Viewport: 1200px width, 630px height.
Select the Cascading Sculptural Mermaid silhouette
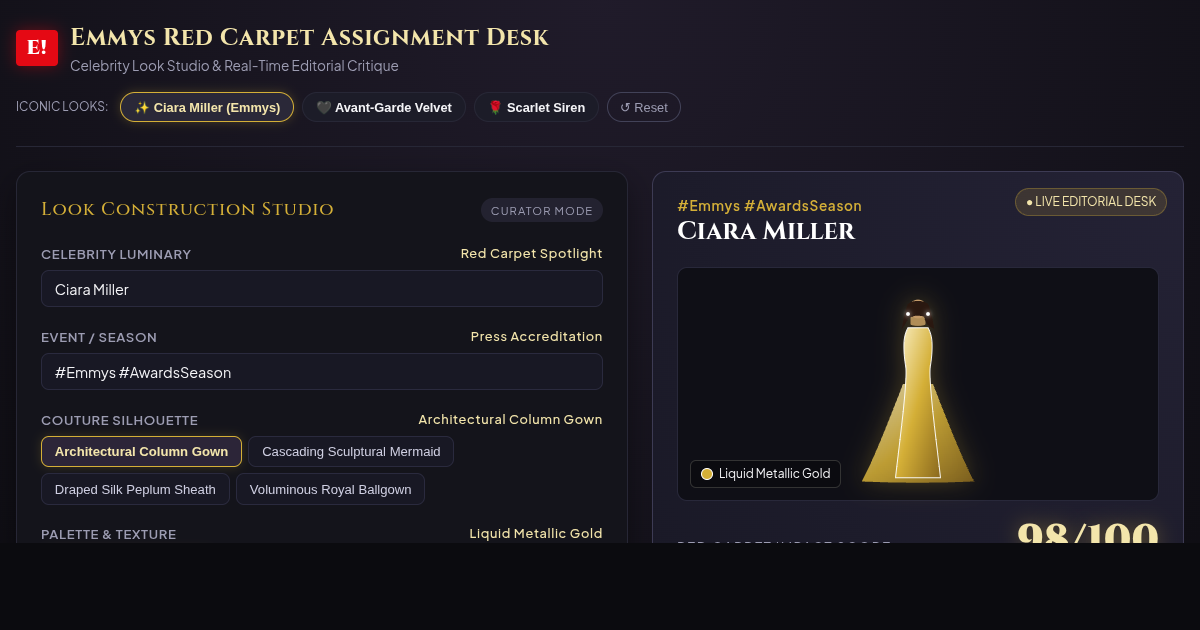point(351,451)
